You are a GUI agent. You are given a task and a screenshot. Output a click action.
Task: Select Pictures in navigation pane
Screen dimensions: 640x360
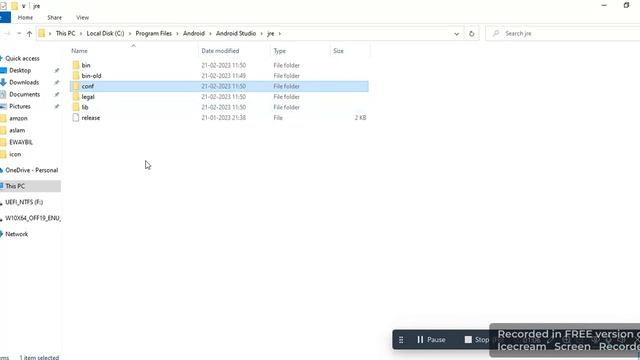click(x=20, y=106)
